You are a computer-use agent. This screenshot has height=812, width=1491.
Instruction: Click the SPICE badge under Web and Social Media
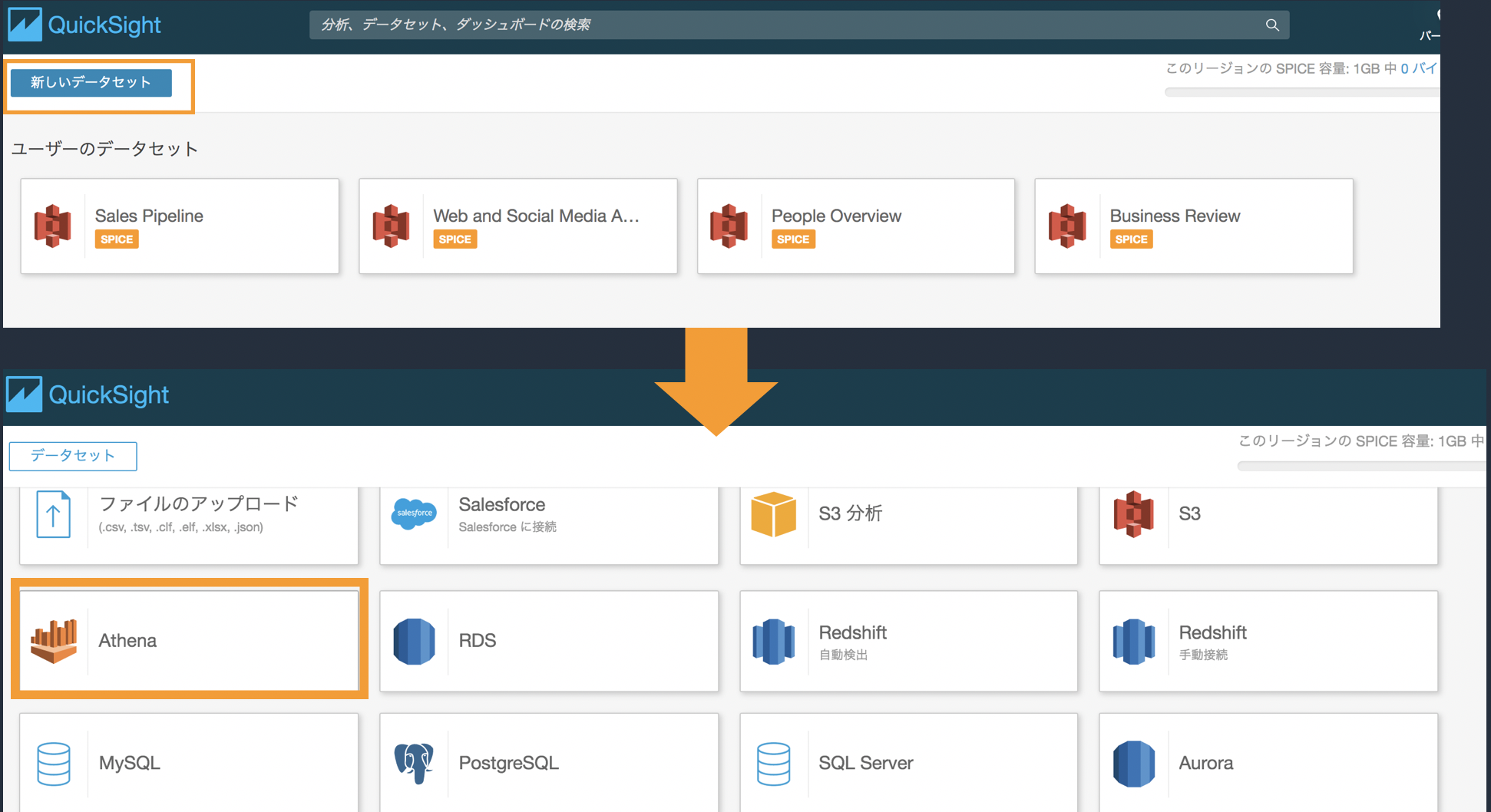[455, 239]
